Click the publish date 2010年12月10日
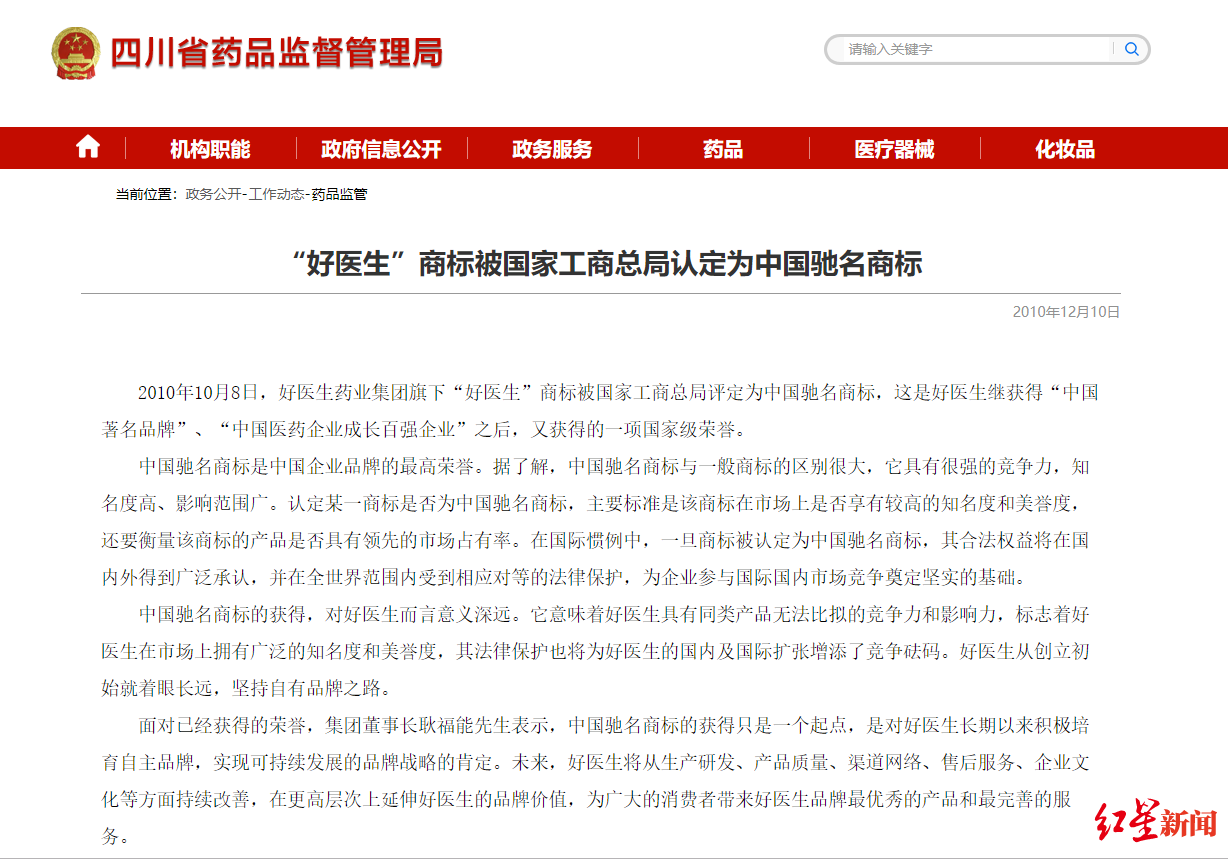1228x865 pixels. pos(1066,312)
